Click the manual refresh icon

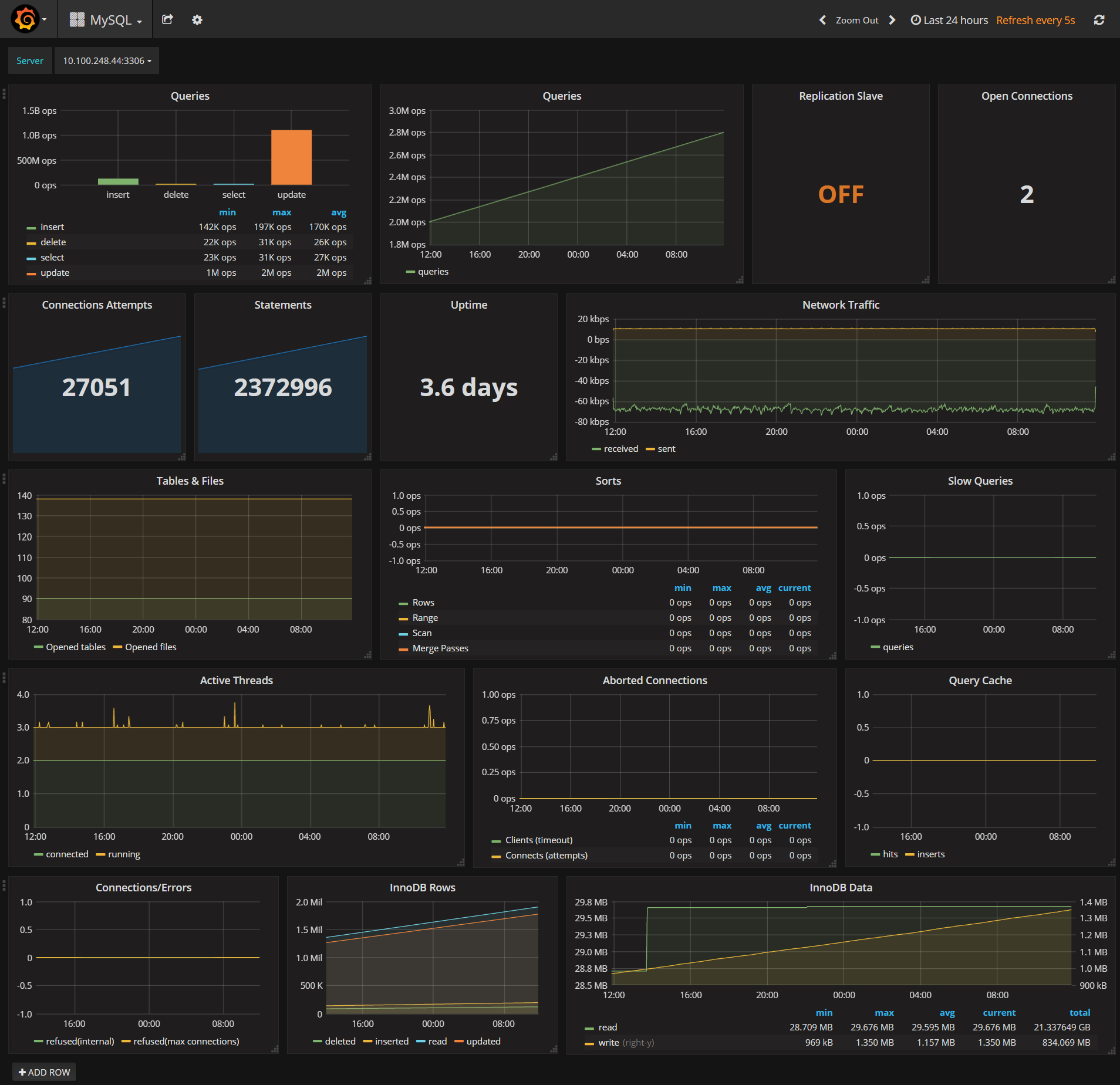click(x=1098, y=19)
